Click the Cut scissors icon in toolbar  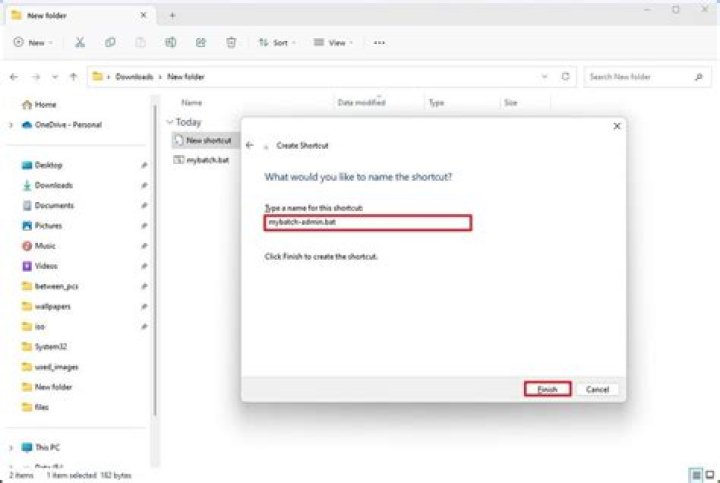tap(80, 43)
